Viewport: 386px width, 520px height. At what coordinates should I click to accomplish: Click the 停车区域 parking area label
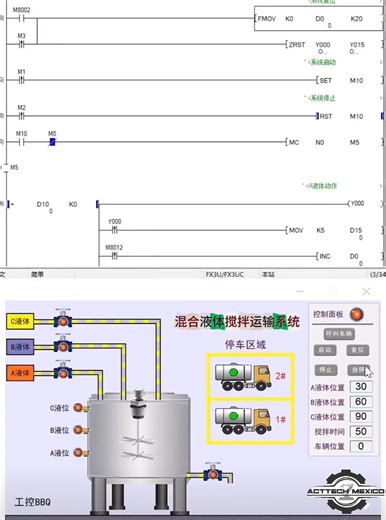pos(245,344)
